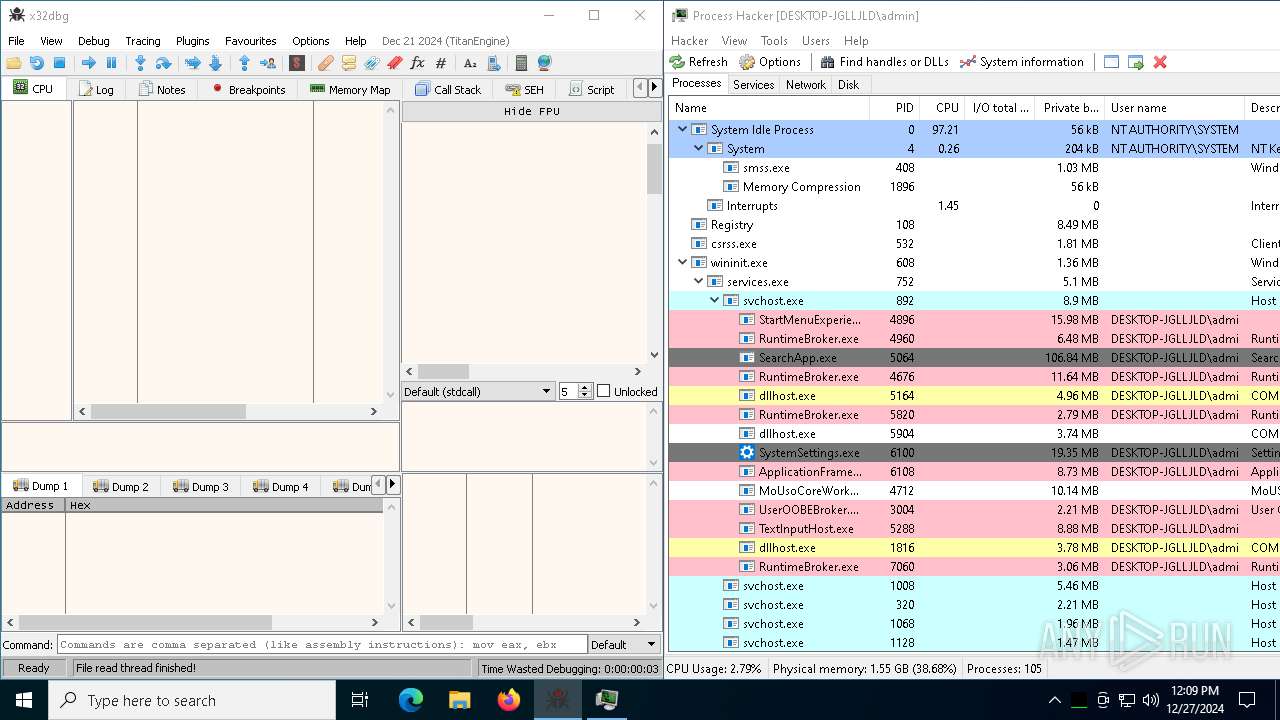Open Bookmarks via the red tags icon
This screenshot has width=1280, height=720.
394,63
